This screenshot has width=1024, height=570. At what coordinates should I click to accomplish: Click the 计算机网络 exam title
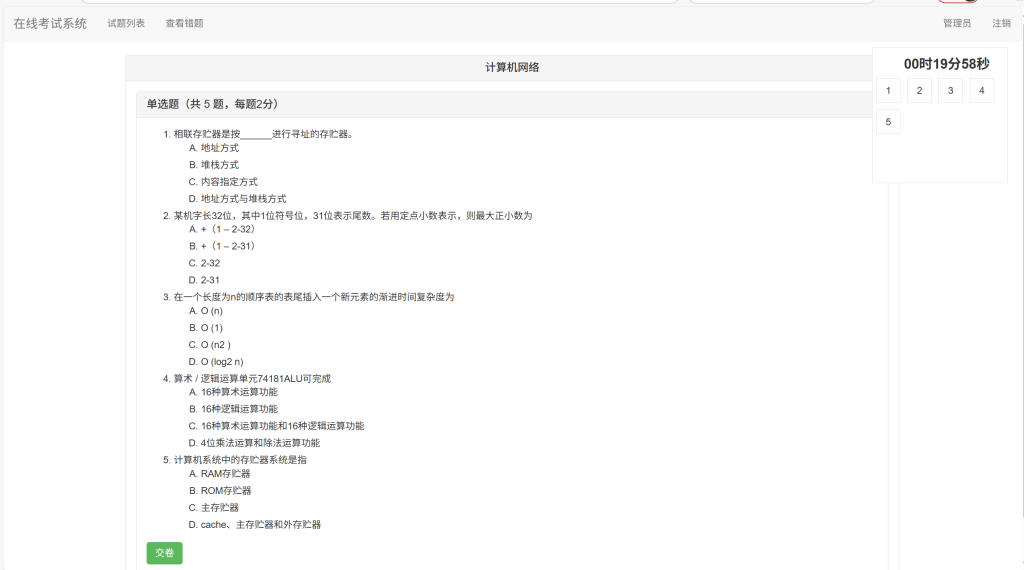click(512, 68)
